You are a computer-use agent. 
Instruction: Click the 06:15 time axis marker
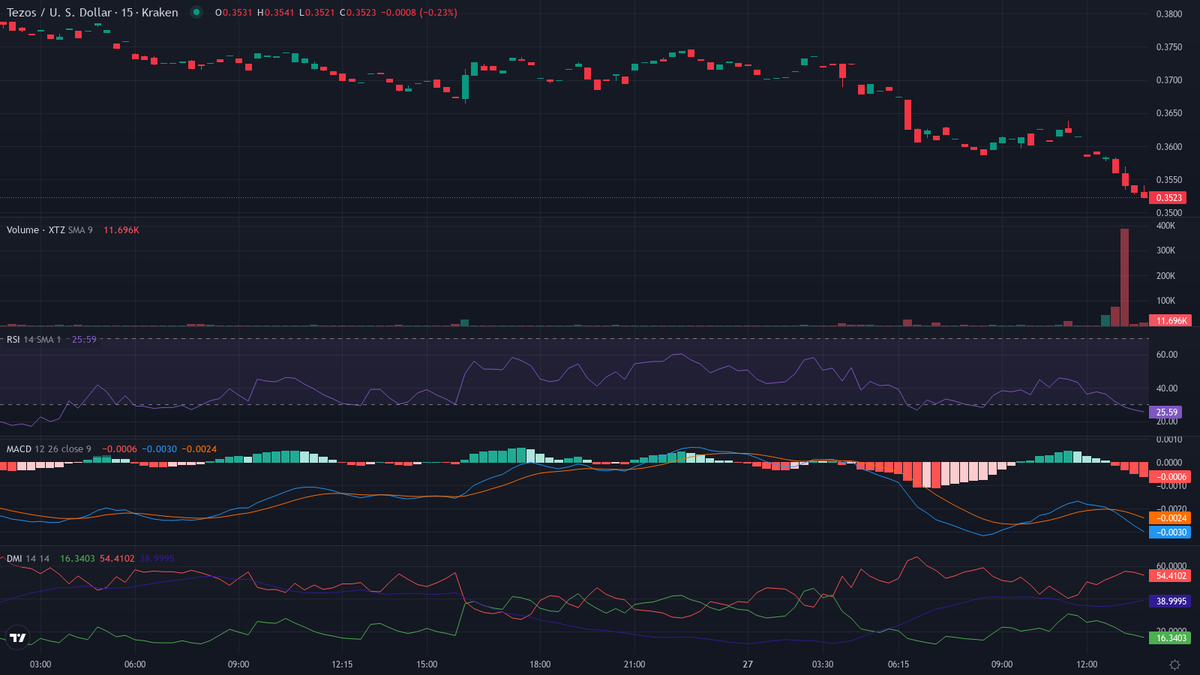(x=898, y=664)
